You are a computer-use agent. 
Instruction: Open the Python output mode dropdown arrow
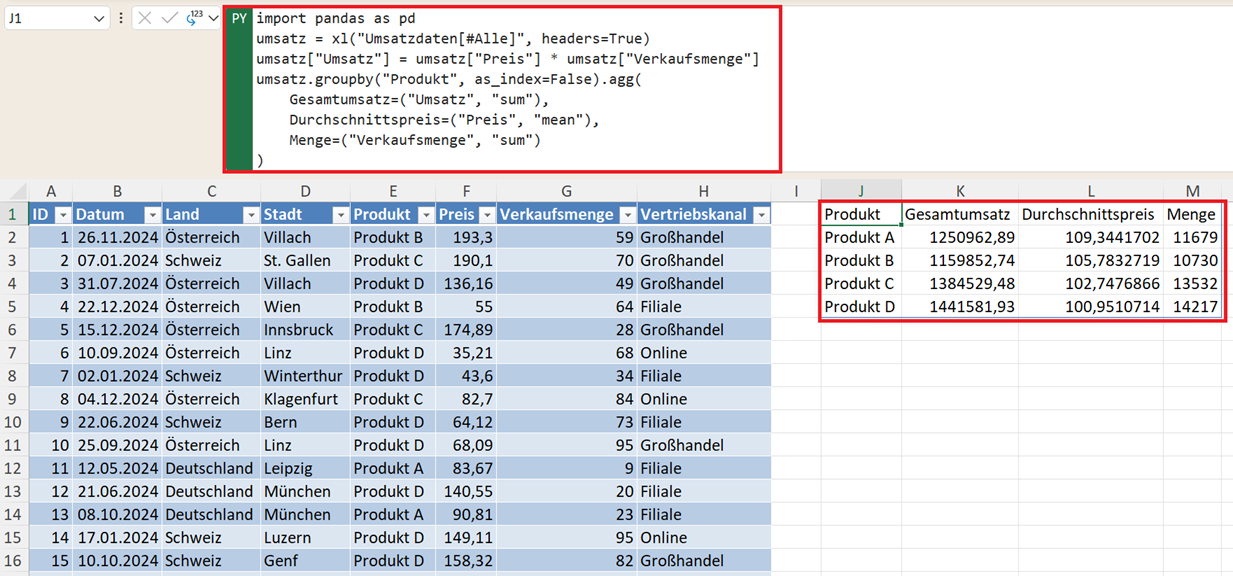click(213, 19)
